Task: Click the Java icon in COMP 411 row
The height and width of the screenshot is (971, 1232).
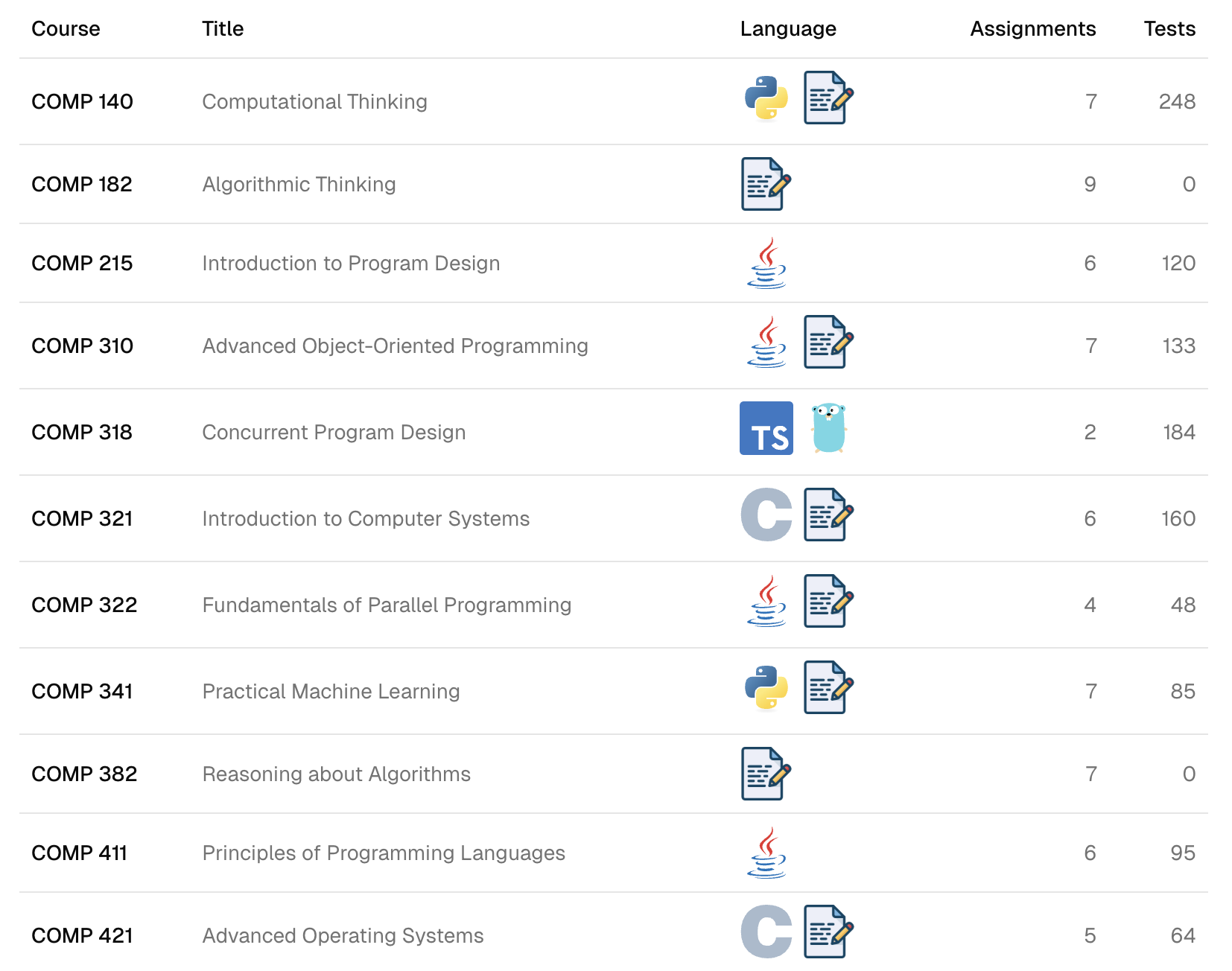Action: (x=766, y=853)
